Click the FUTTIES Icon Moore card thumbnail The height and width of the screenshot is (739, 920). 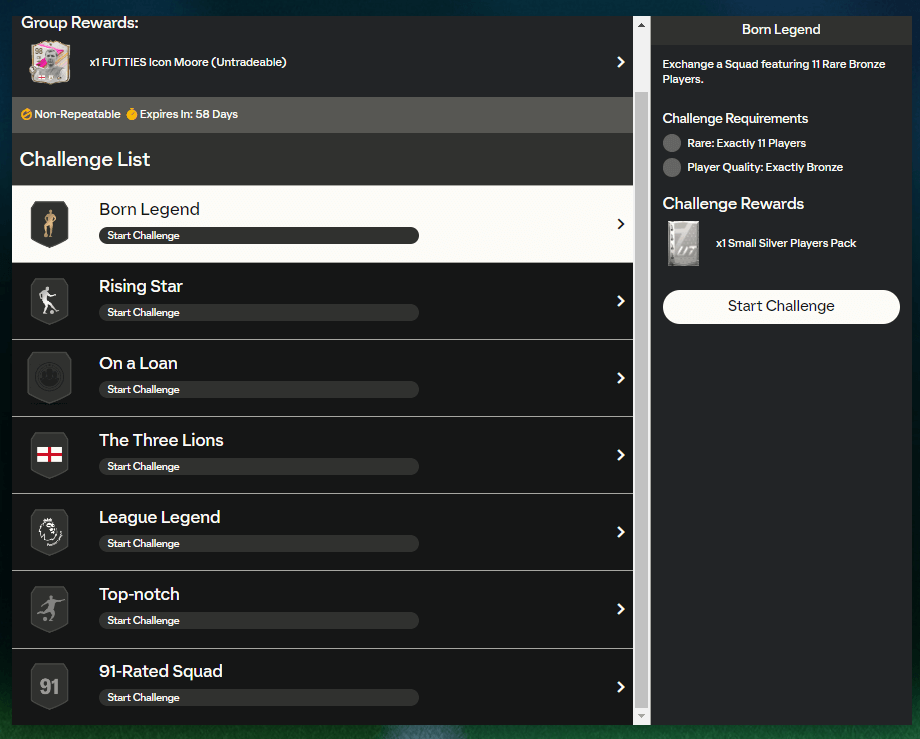[49, 62]
